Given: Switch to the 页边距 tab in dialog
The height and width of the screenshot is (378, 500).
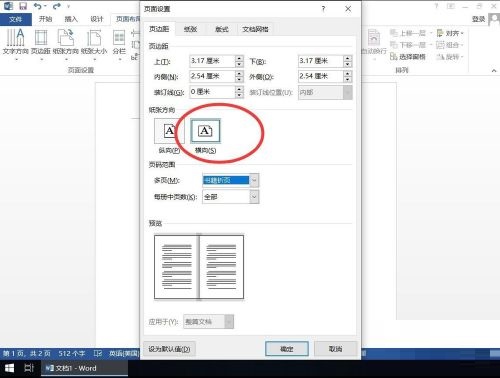Looking at the screenshot, I should [159, 29].
